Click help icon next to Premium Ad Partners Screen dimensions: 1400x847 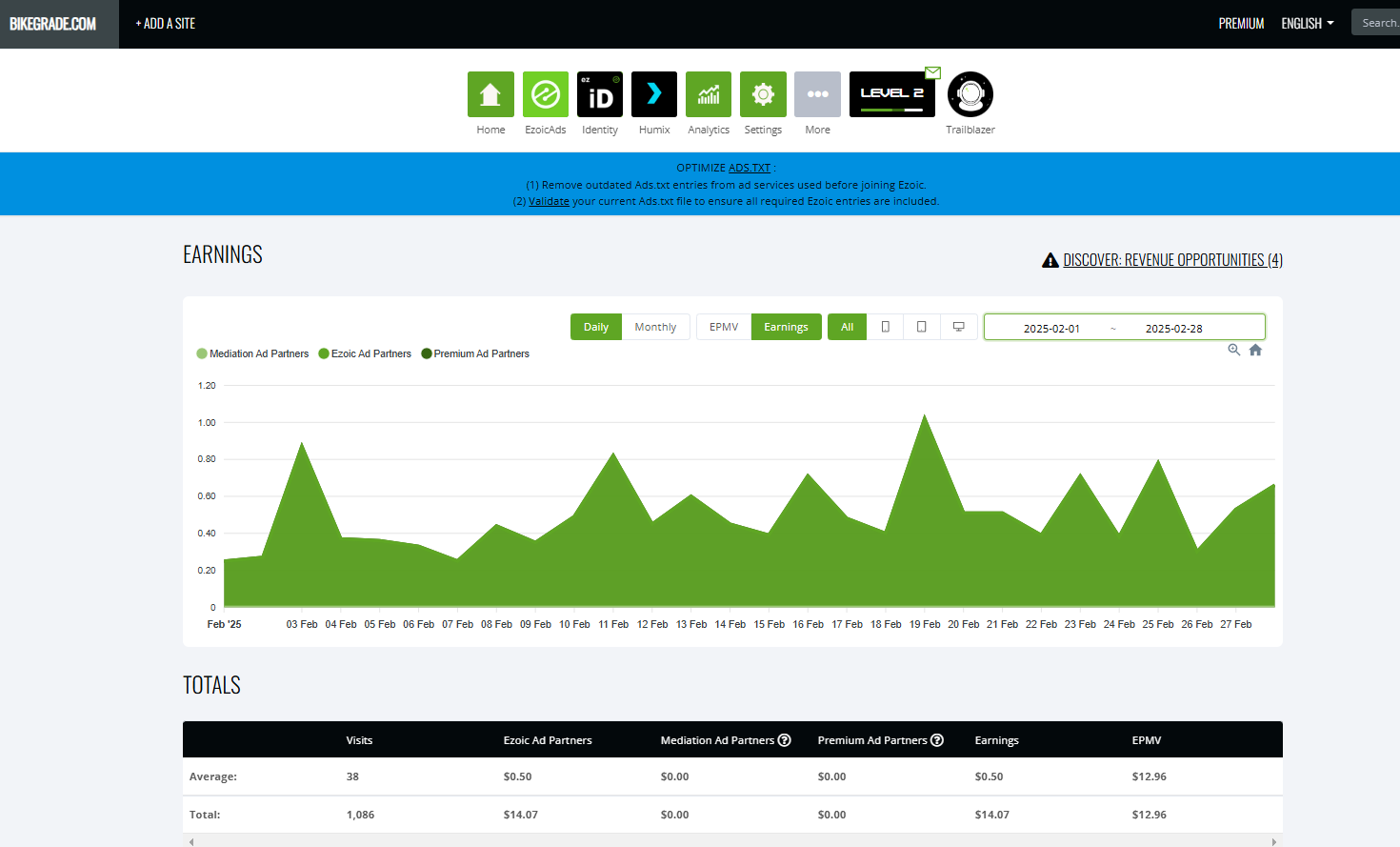point(937,740)
